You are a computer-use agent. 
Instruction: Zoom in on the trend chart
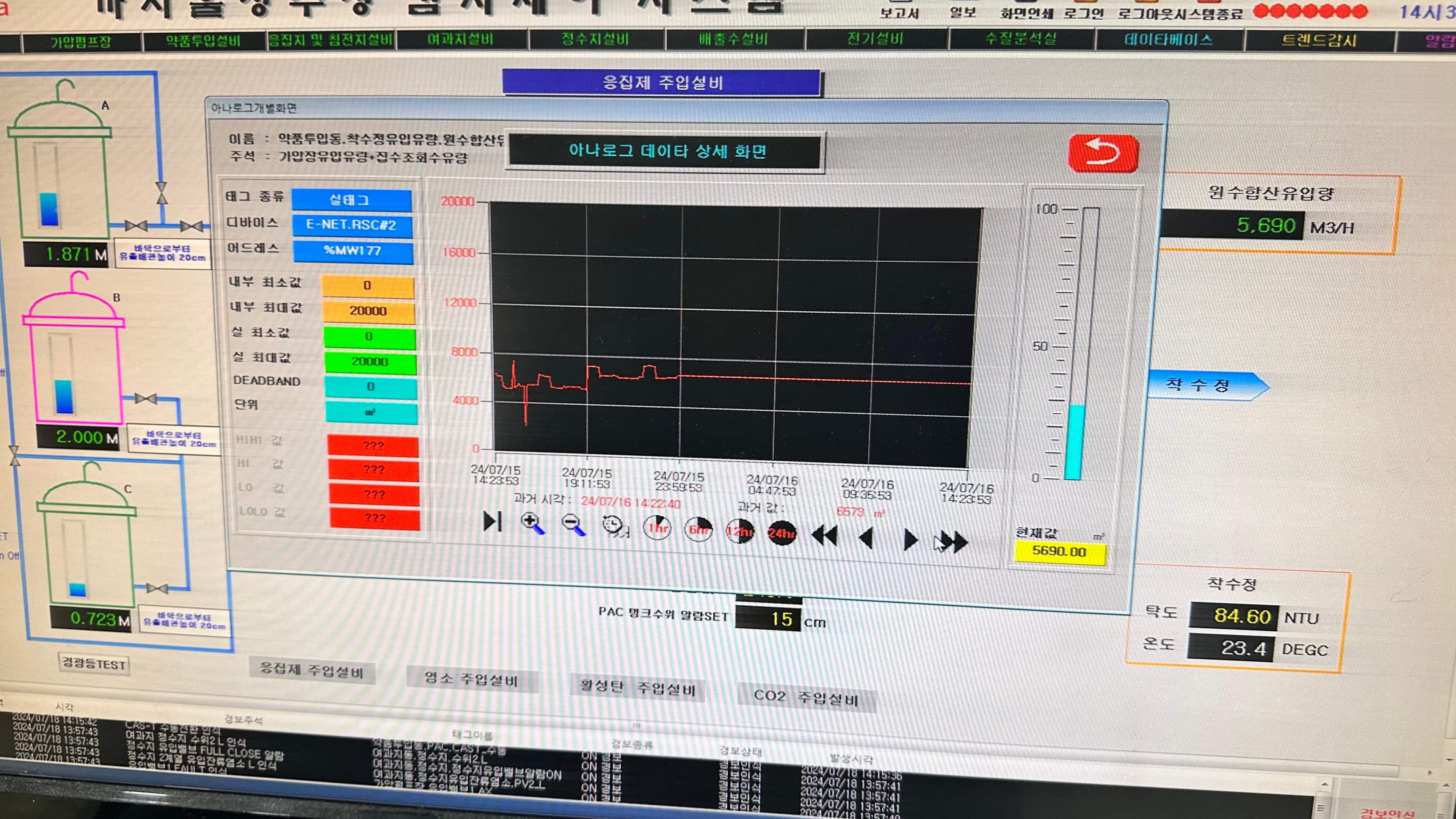pyautogui.click(x=533, y=526)
